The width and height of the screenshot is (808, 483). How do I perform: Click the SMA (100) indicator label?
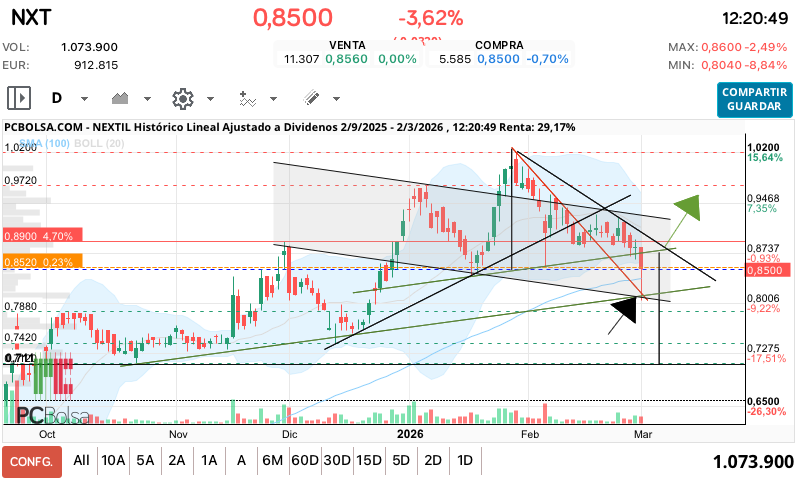pyautogui.click(x=45, y=143)
